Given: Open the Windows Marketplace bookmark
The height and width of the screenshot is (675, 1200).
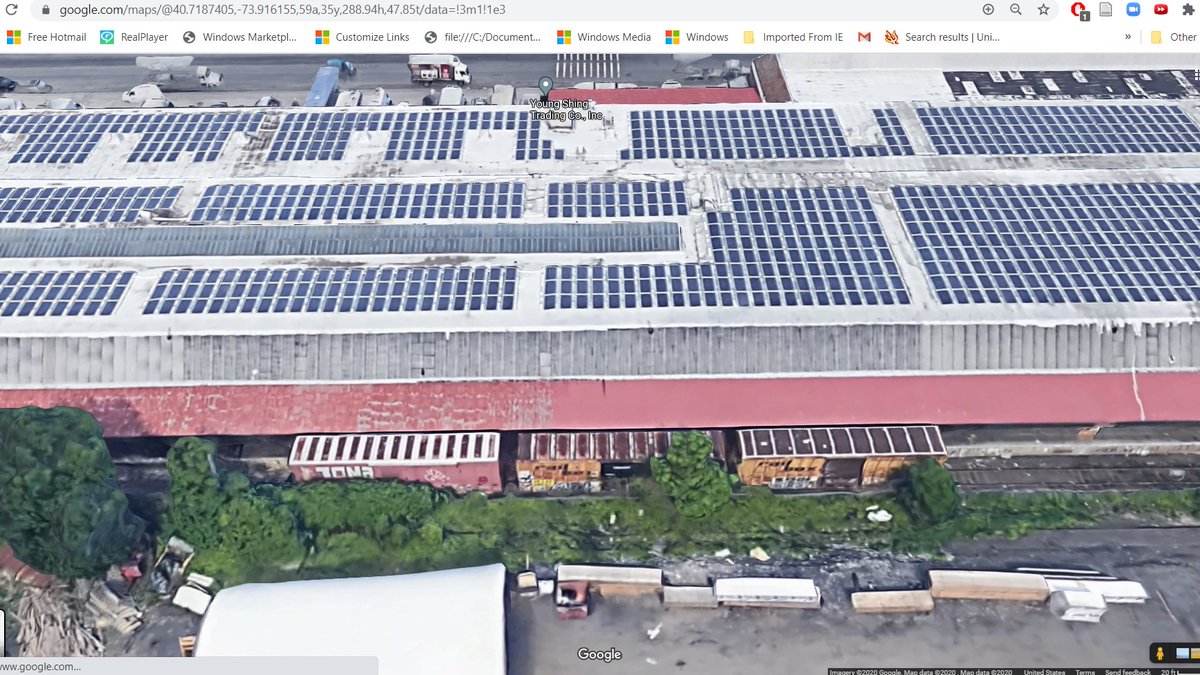Looking at the screenshot, I should tap(241, 37).
